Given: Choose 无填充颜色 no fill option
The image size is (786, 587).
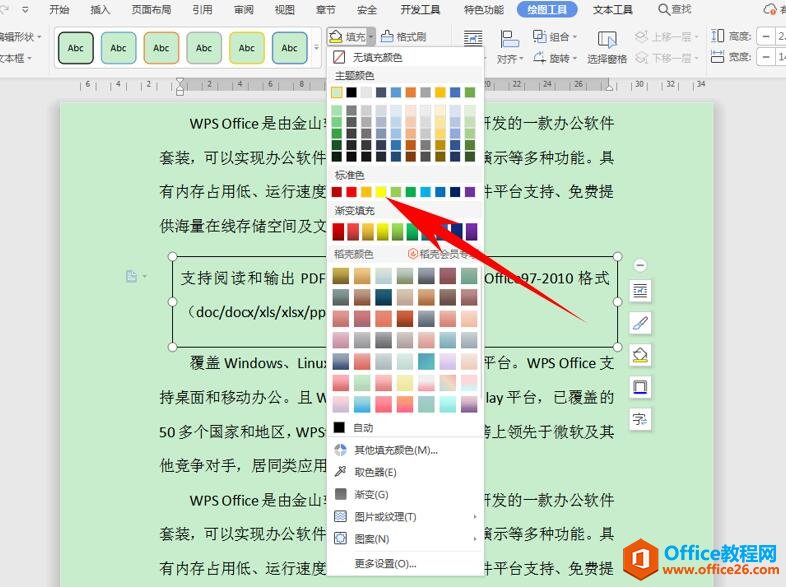Looking at the screenshot, I should pyautogui.click(x=405, y=58).
